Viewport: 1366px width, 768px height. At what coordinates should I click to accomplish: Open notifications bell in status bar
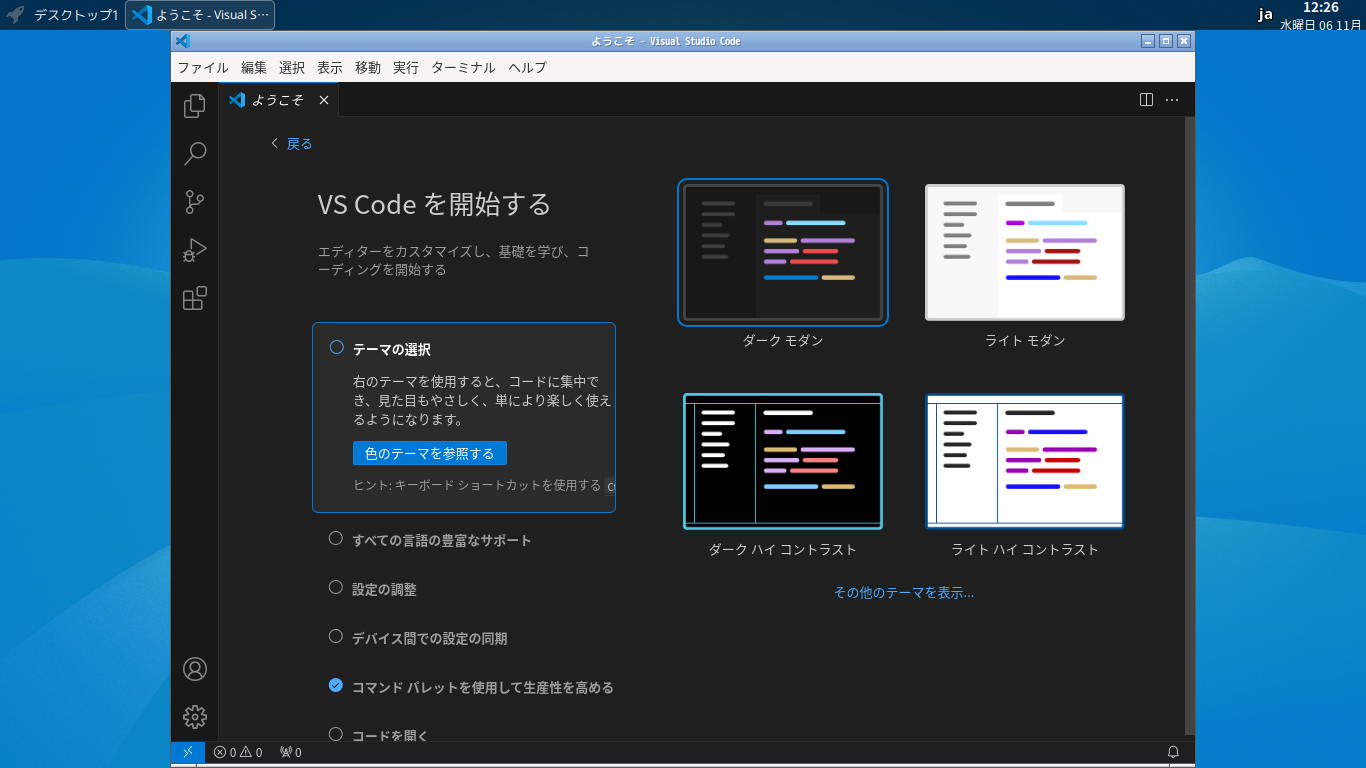point(1174,752)
